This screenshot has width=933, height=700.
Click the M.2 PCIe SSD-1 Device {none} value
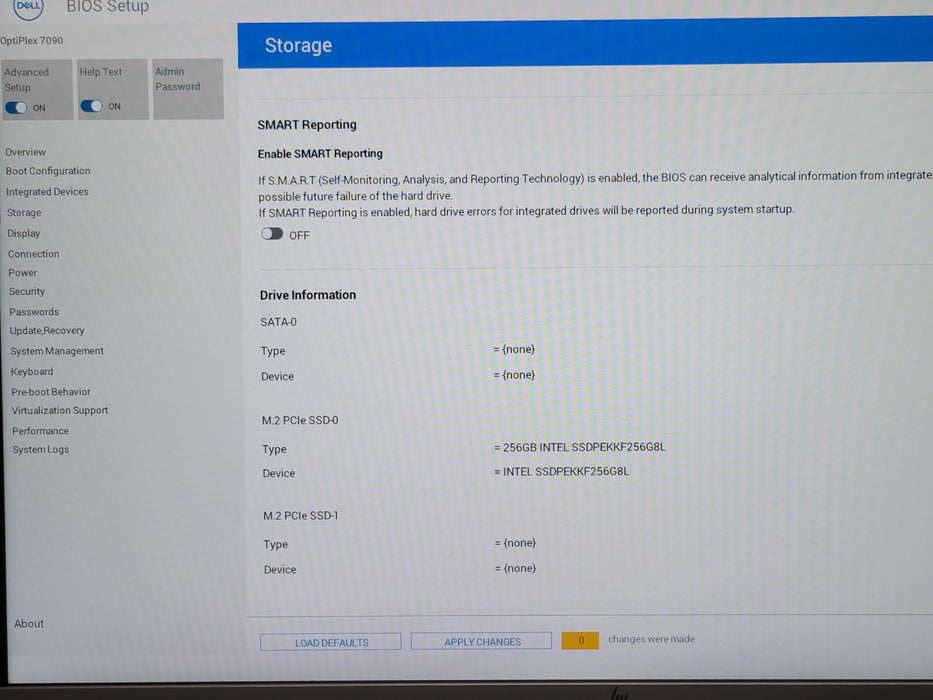pos(515,568)
